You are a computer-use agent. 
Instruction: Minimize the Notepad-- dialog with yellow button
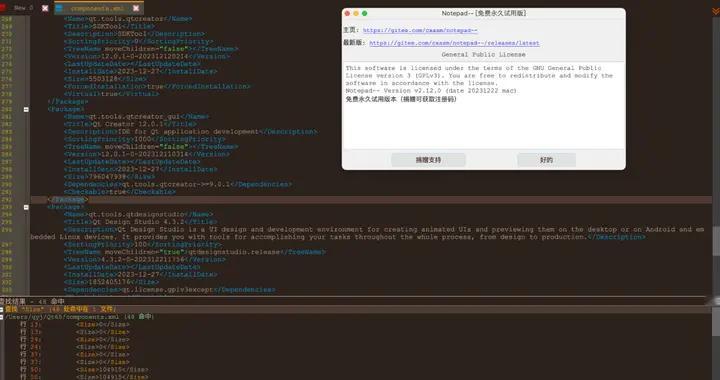click(356, 13)
